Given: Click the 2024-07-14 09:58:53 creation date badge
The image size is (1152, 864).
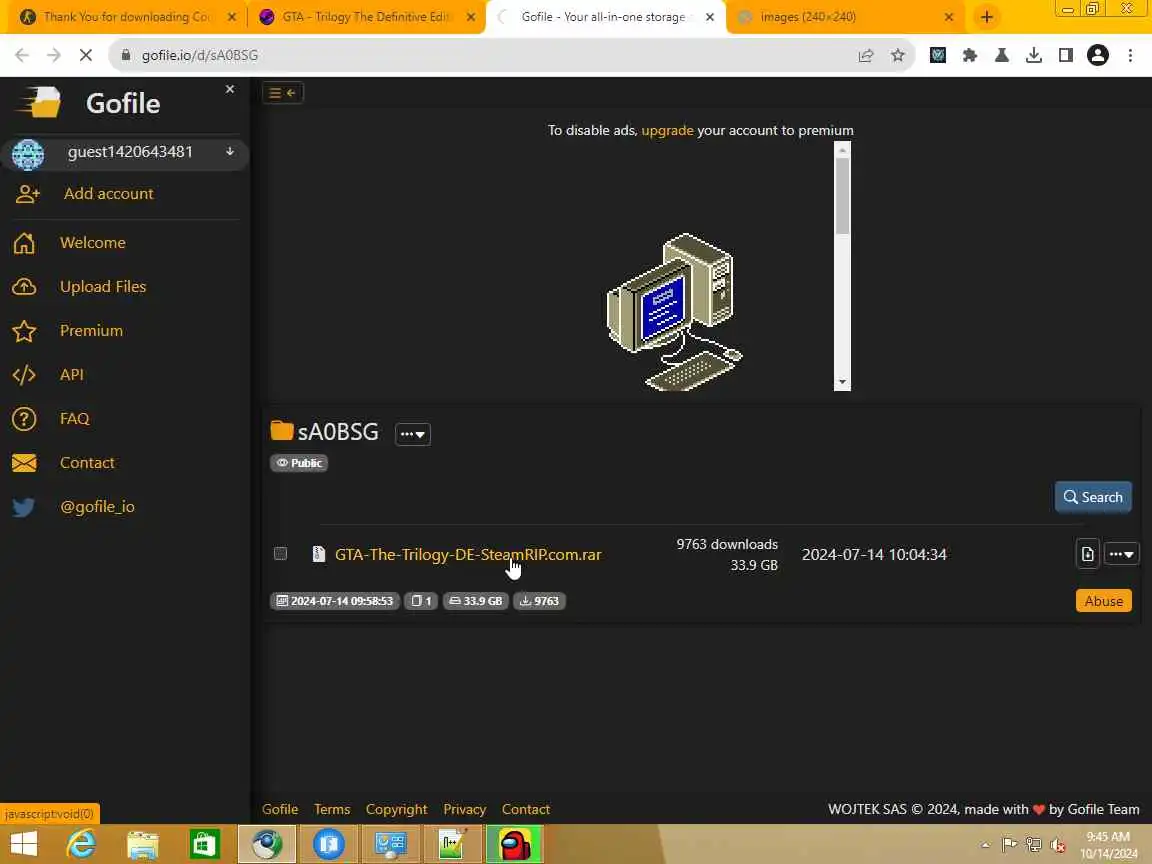Looking at the screenshot, I should pos(335,601).
